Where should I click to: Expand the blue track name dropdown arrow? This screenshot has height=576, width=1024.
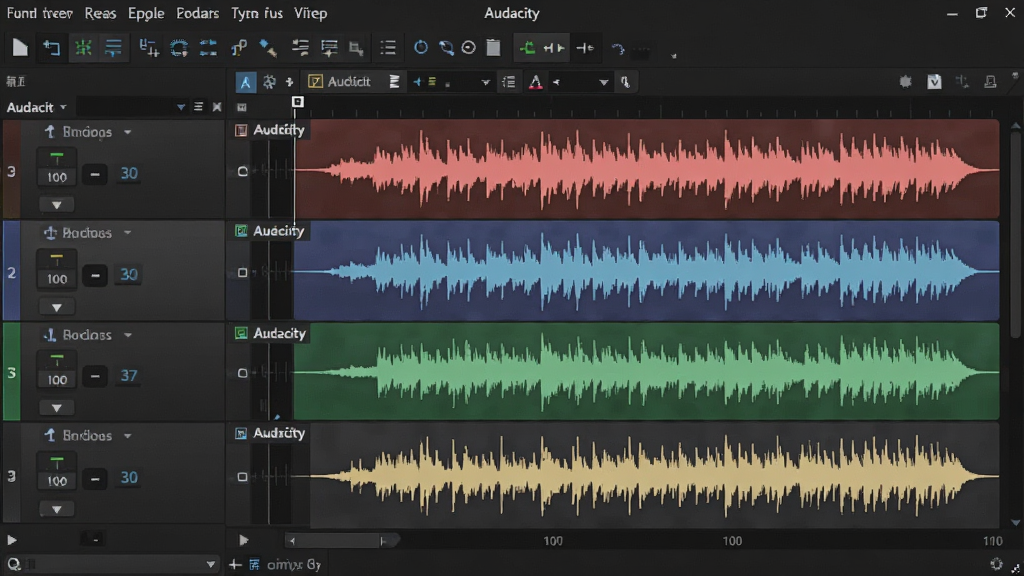(128, 232)
